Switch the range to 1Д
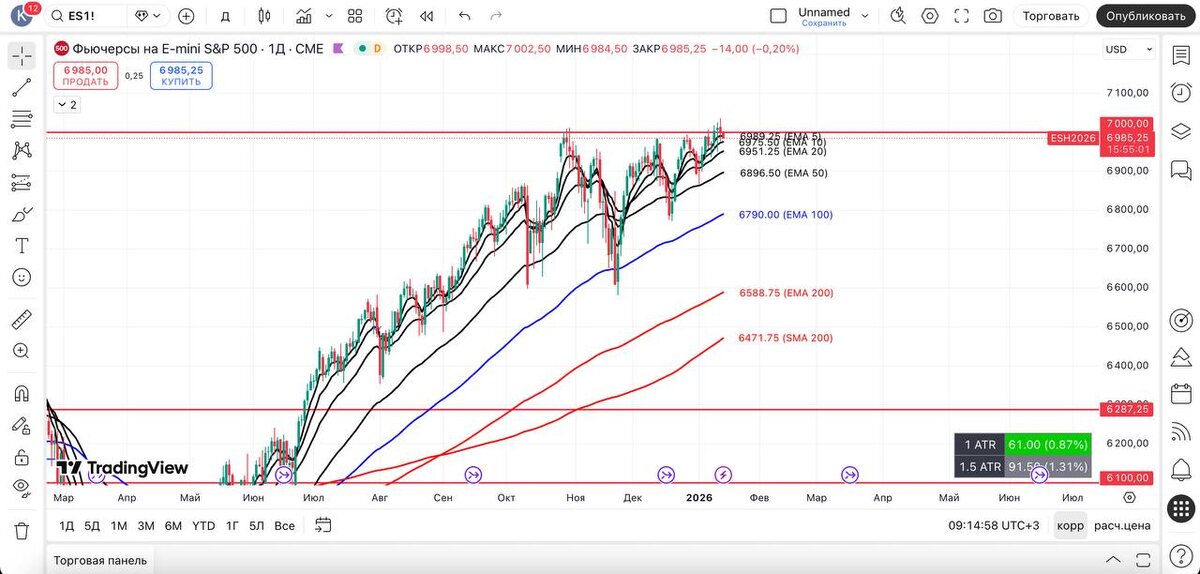The image size is (1200, 574). (66, 525)
